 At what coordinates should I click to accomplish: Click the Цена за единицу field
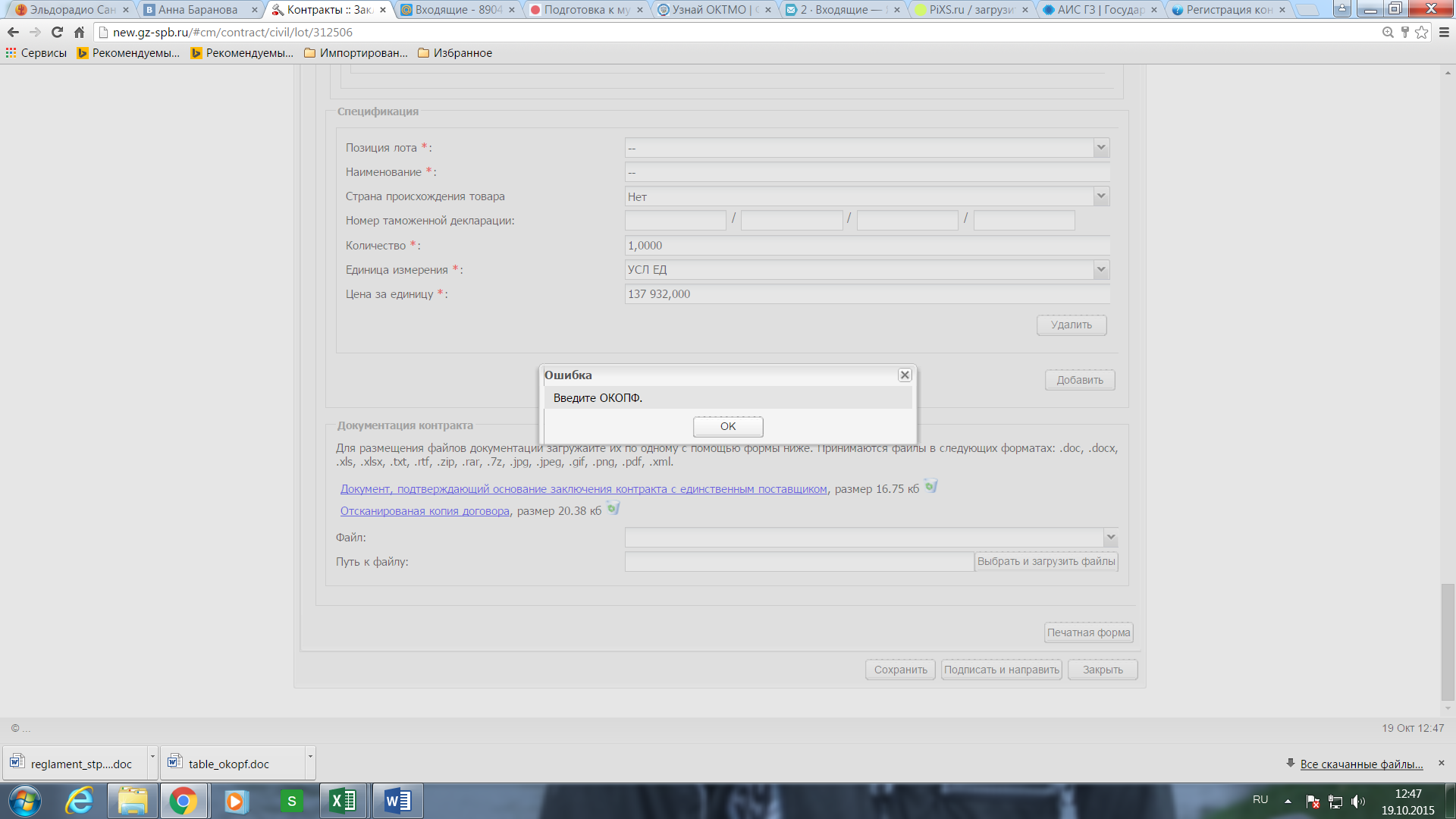pyautogui.click(x=867, y=293)
